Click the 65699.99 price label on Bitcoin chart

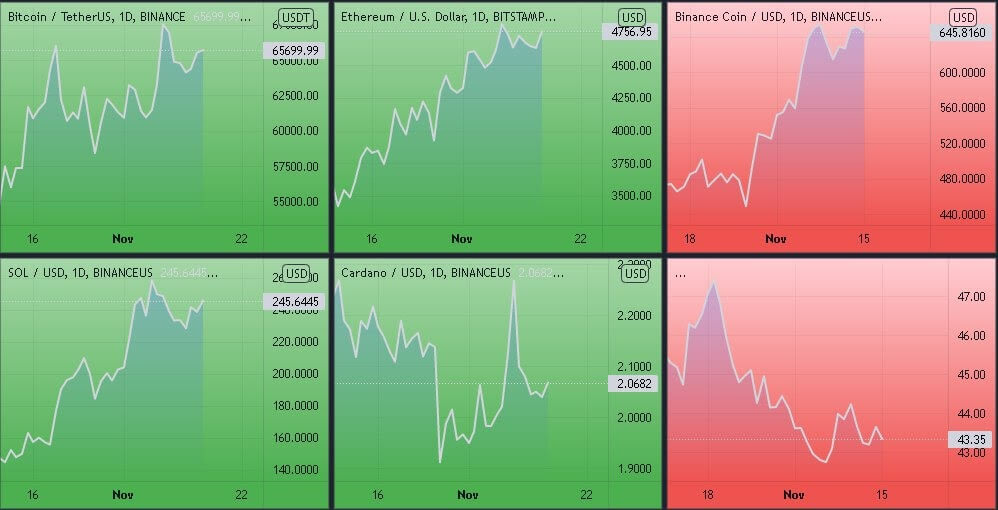[x=294, y=50]
